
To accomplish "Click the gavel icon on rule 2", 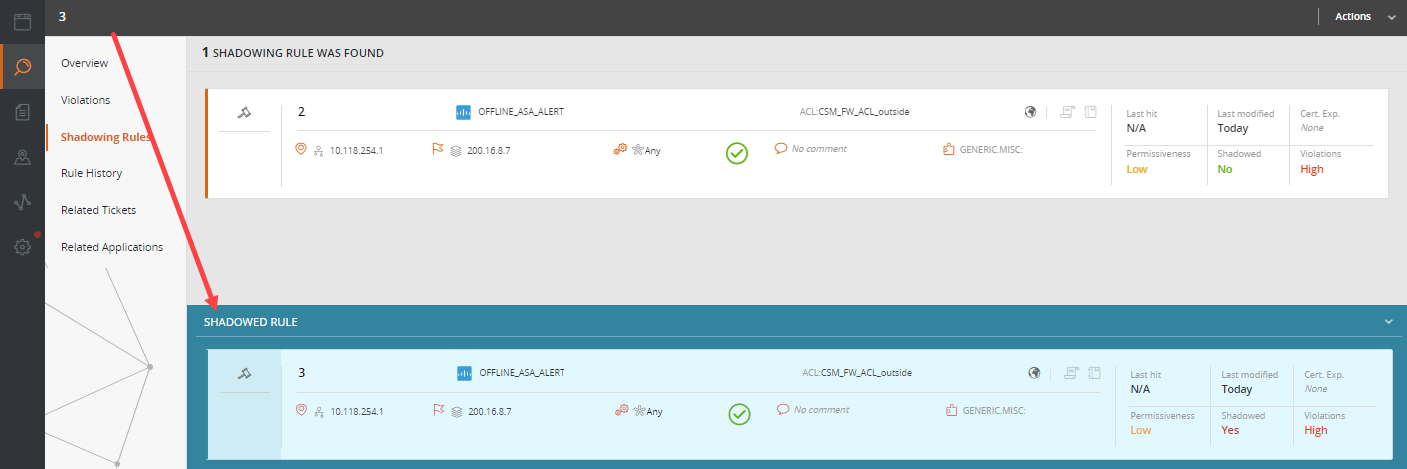I will coord(244,113).
